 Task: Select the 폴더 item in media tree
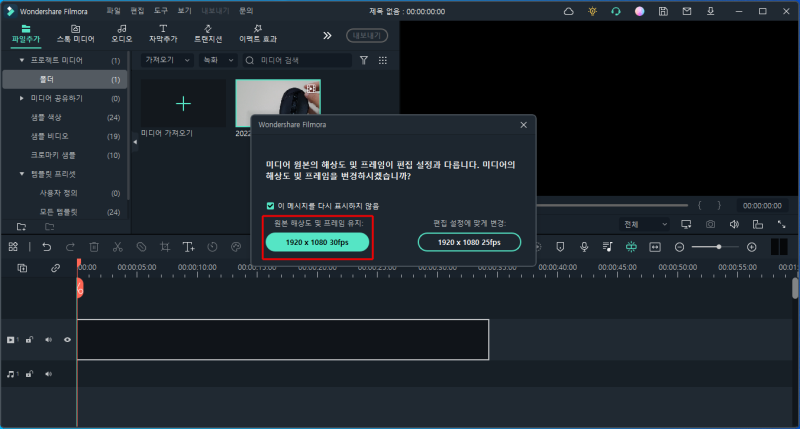(x=64, y=79)
